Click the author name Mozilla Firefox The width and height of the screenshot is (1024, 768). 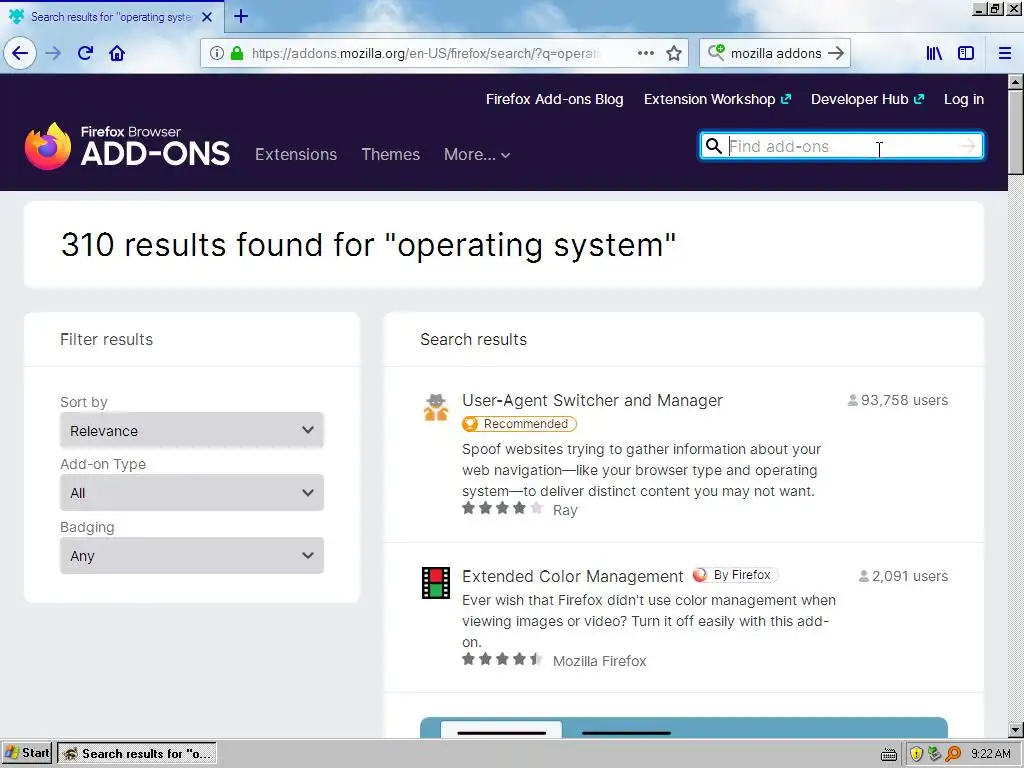[600, 661]
